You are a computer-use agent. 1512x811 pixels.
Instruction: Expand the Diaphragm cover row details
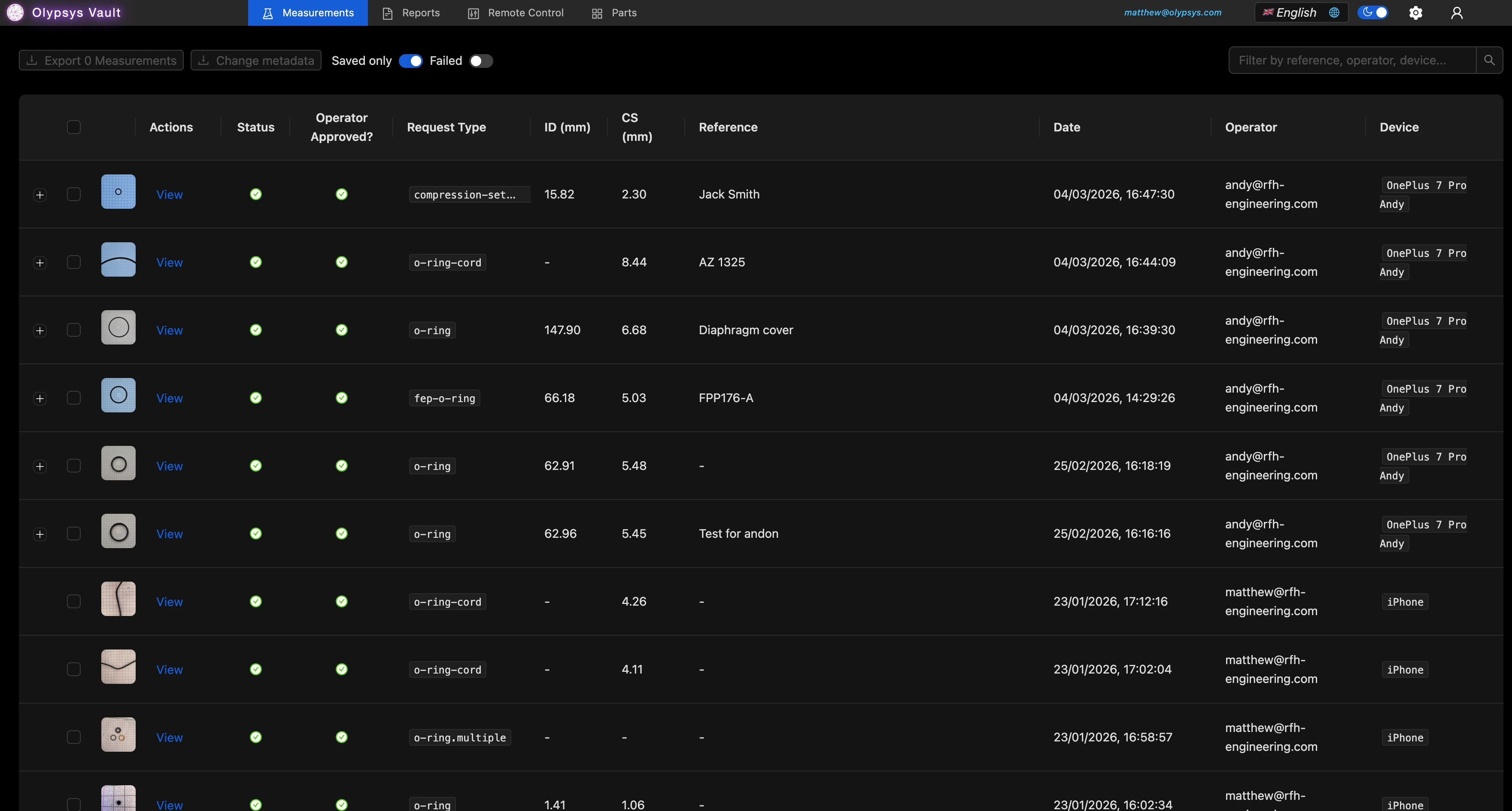pyautogui.click(x=39, y=330)
